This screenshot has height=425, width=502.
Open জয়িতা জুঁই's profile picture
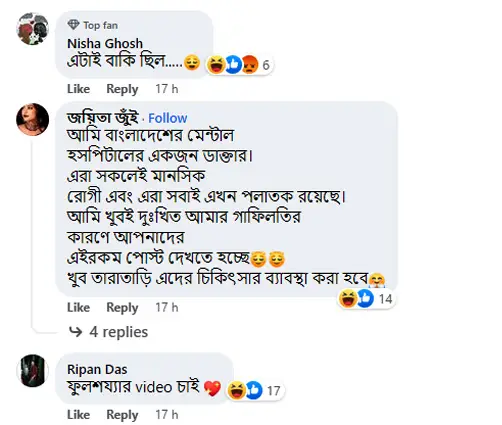33,119
